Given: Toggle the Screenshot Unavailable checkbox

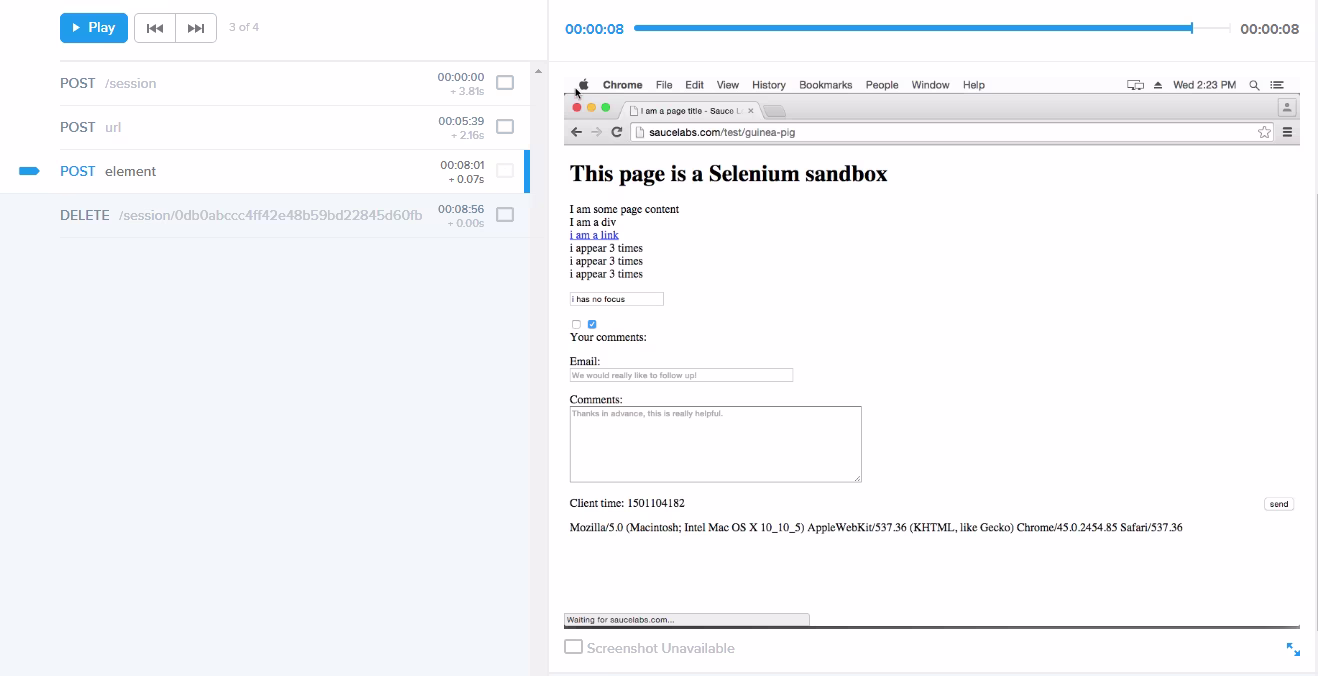Looking at the screenshot, I should (573, 647).
